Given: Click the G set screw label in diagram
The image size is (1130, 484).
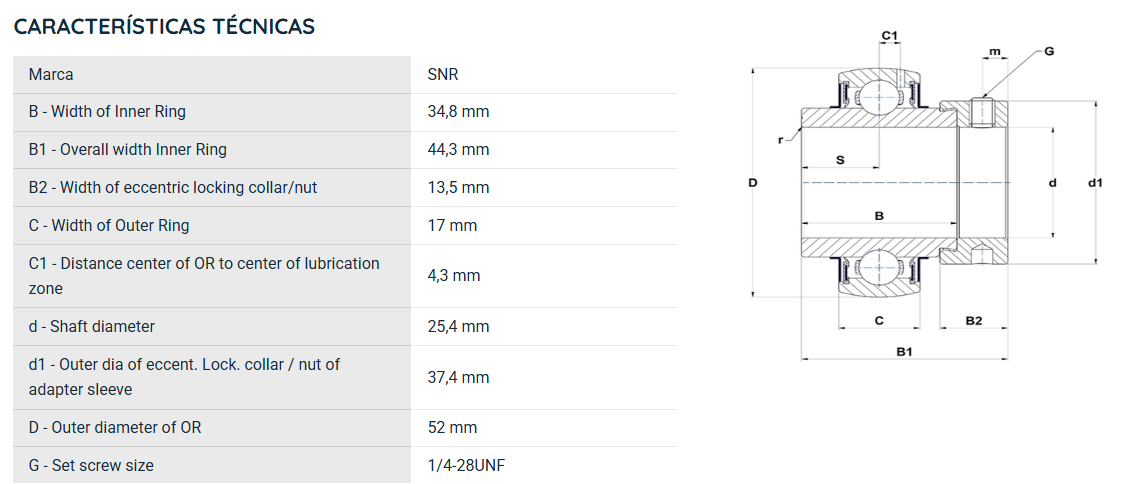Looking at the screenshot, I should point(1049,51).
